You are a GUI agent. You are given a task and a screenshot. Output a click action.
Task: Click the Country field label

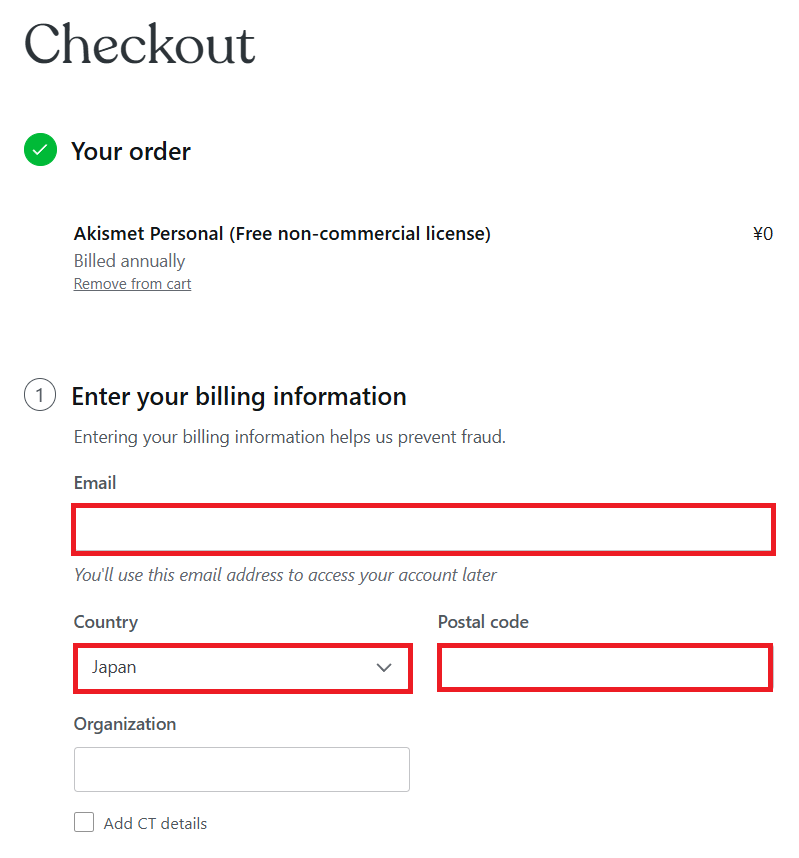coord(106,622)
